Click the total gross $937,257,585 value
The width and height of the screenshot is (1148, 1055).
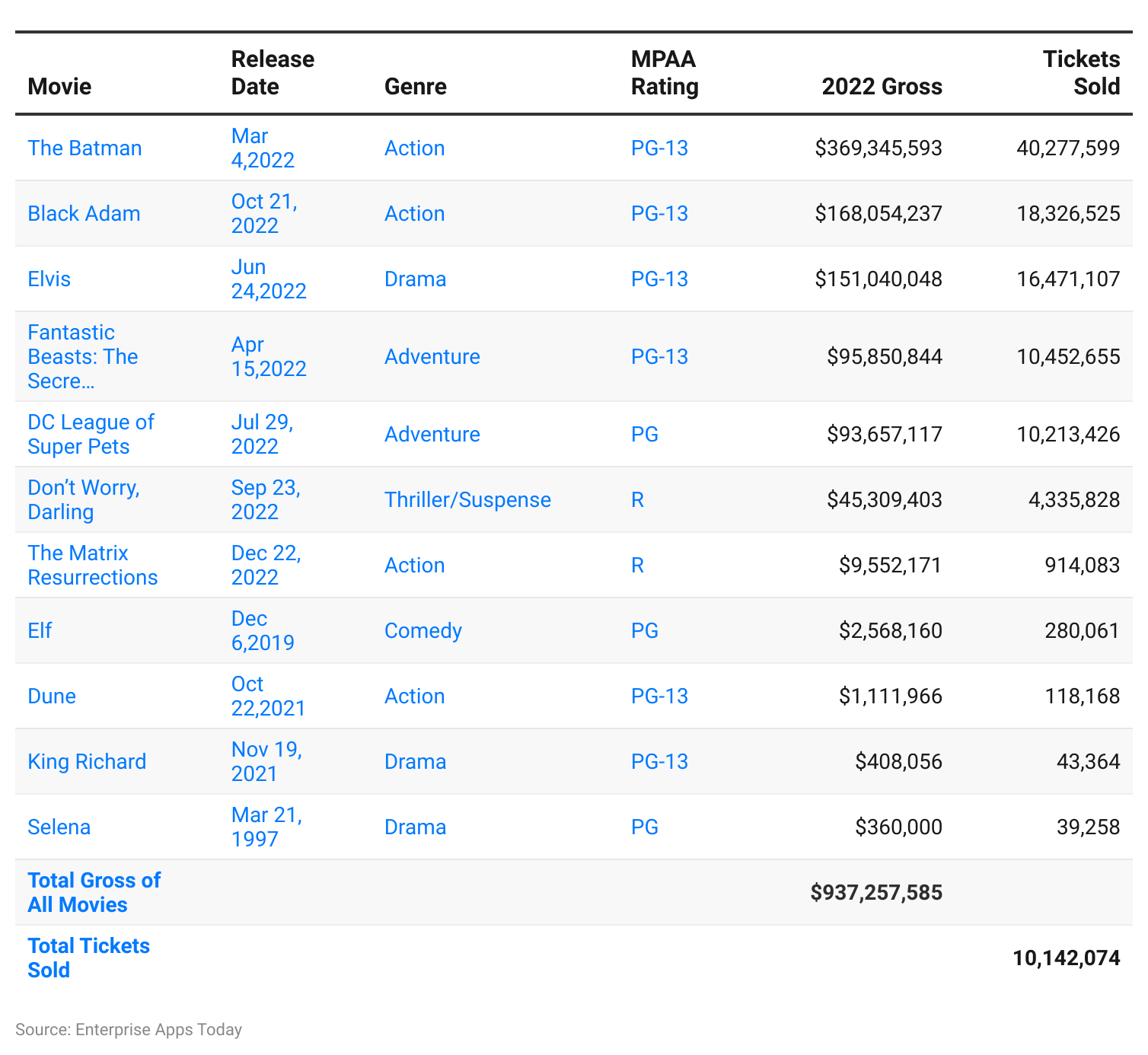[x=876, y=892]
